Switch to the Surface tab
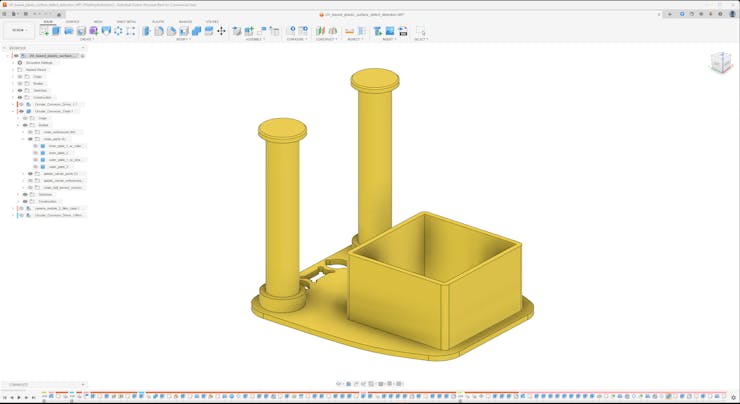 point(73,21)
